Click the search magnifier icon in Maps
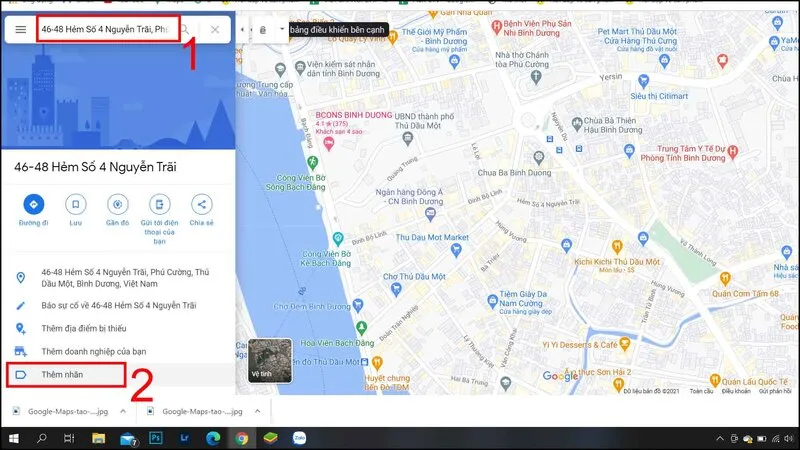Screen dimensions: 800x450 tap(186, 30)
